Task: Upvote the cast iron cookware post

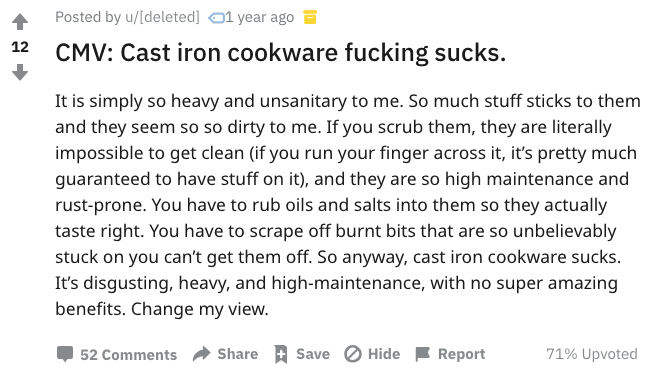Action: [x=20, y=22]
